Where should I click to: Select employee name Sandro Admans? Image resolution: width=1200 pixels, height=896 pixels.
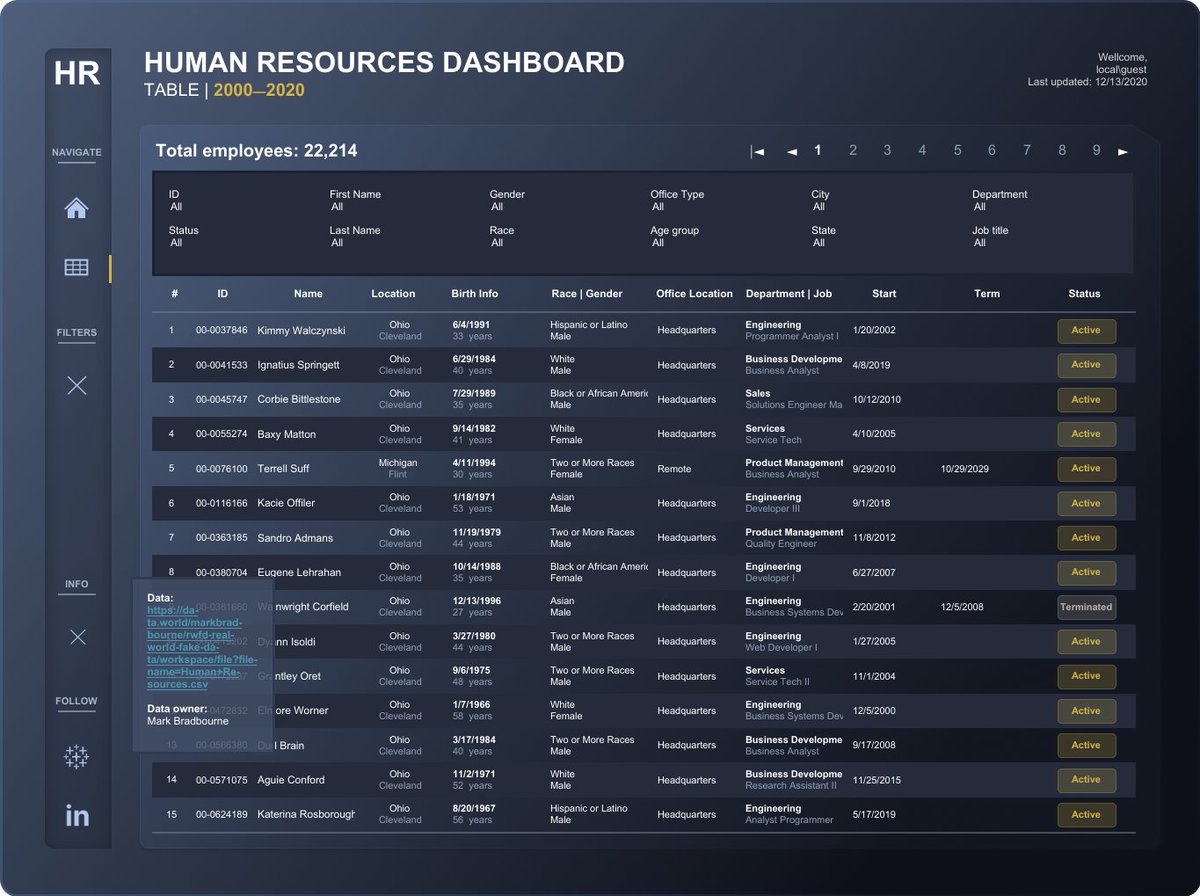tap(295, 538)
